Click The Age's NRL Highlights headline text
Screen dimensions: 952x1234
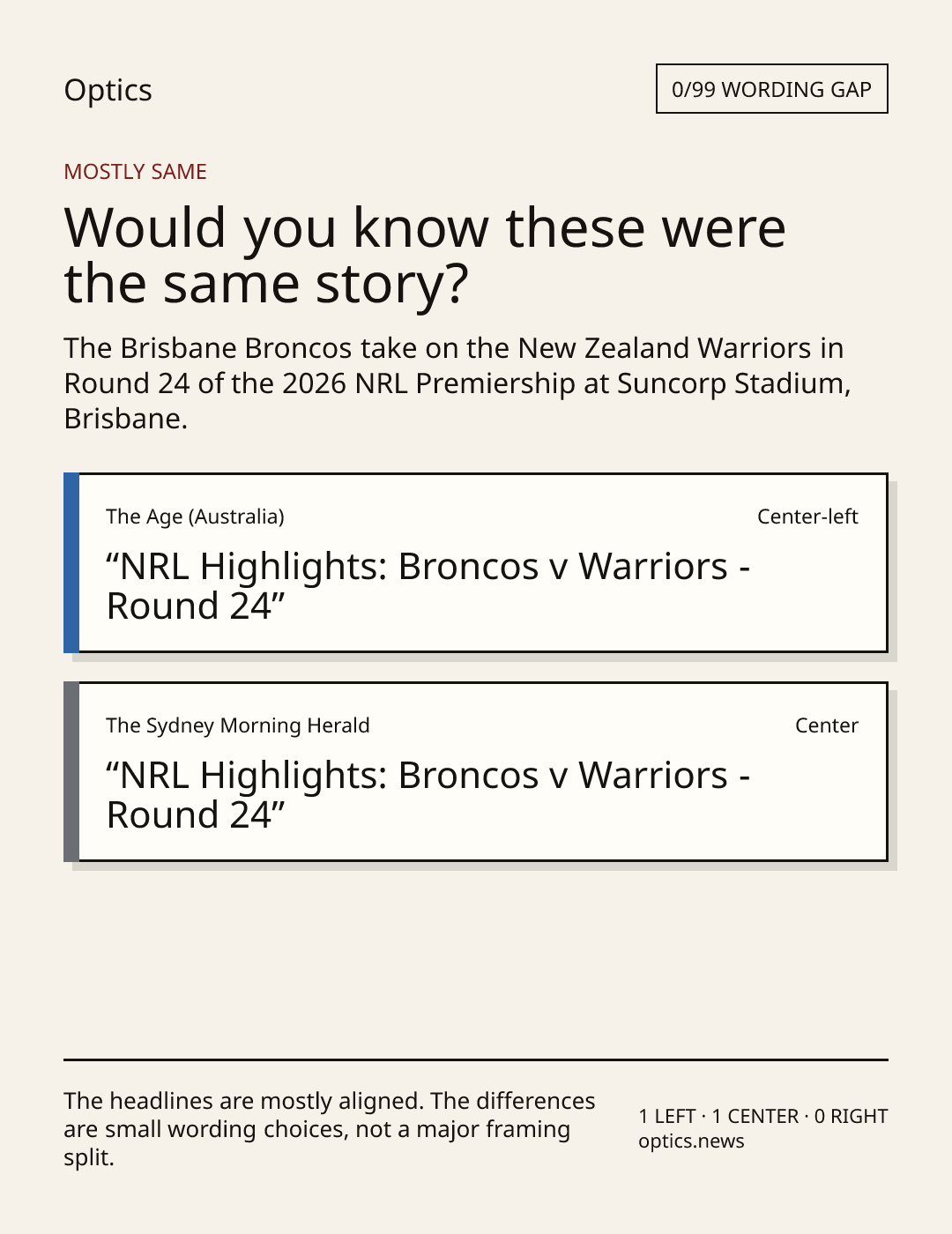coord(428,586)
